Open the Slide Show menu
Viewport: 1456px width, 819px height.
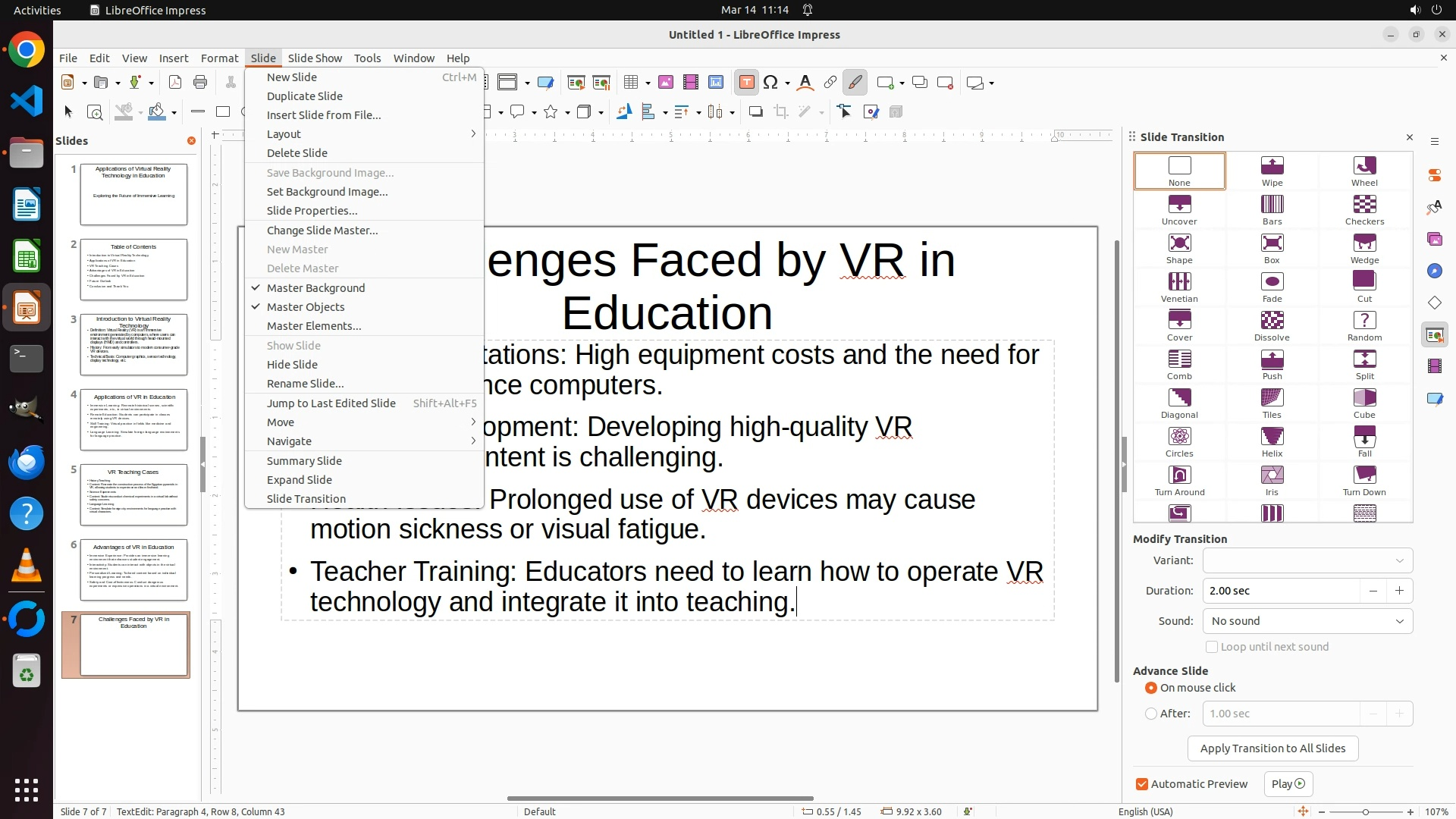(315, 58)
